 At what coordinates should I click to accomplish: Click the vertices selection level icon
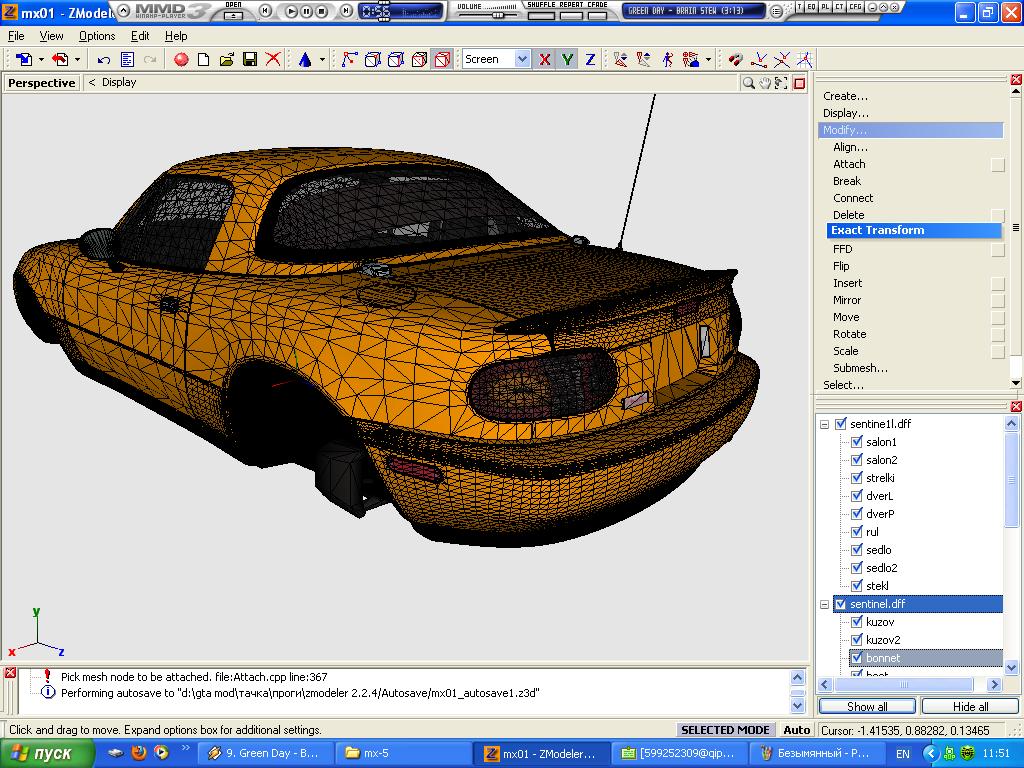349,60
